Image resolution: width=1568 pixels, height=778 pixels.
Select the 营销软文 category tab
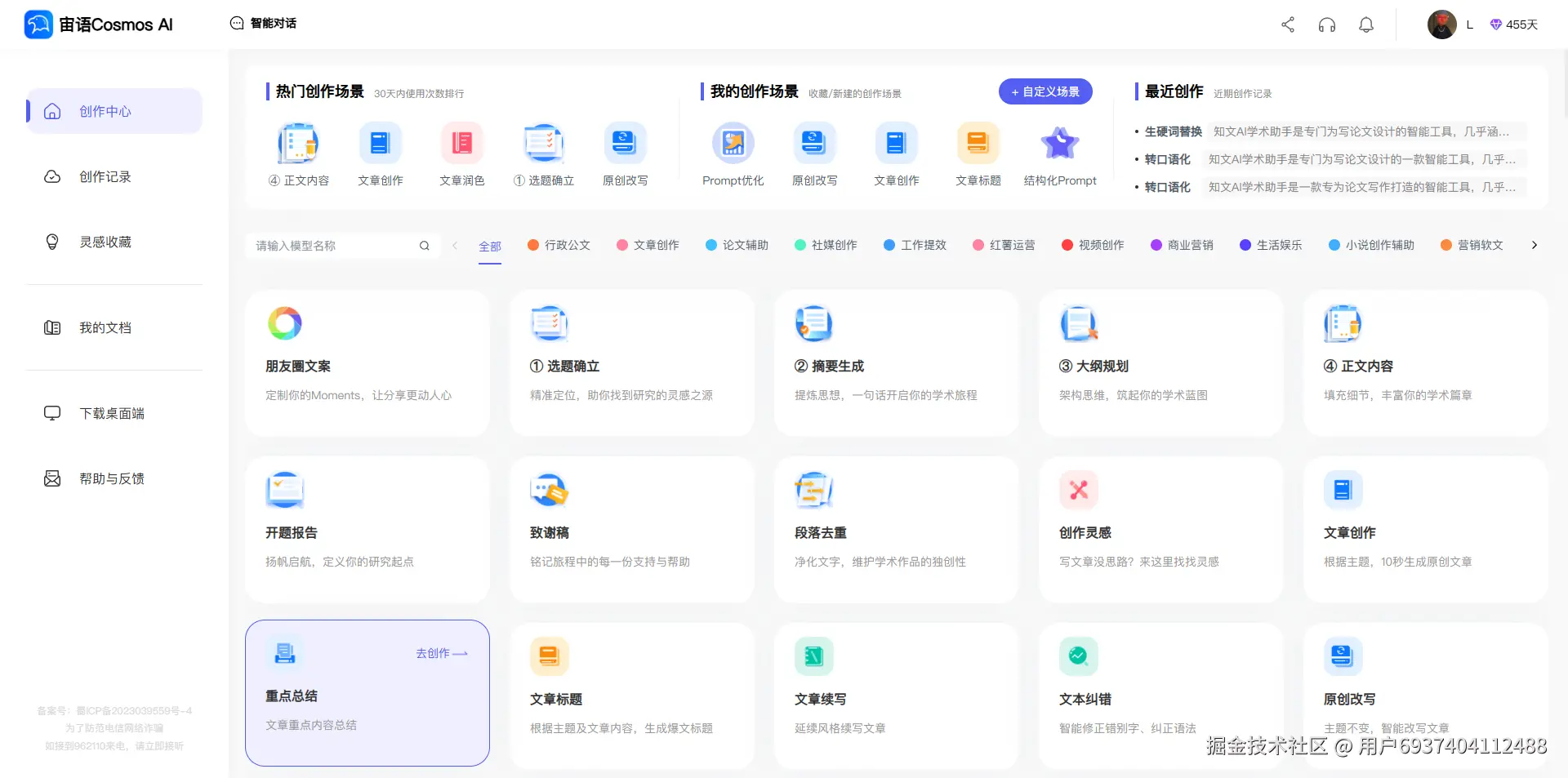point(1472,245)
